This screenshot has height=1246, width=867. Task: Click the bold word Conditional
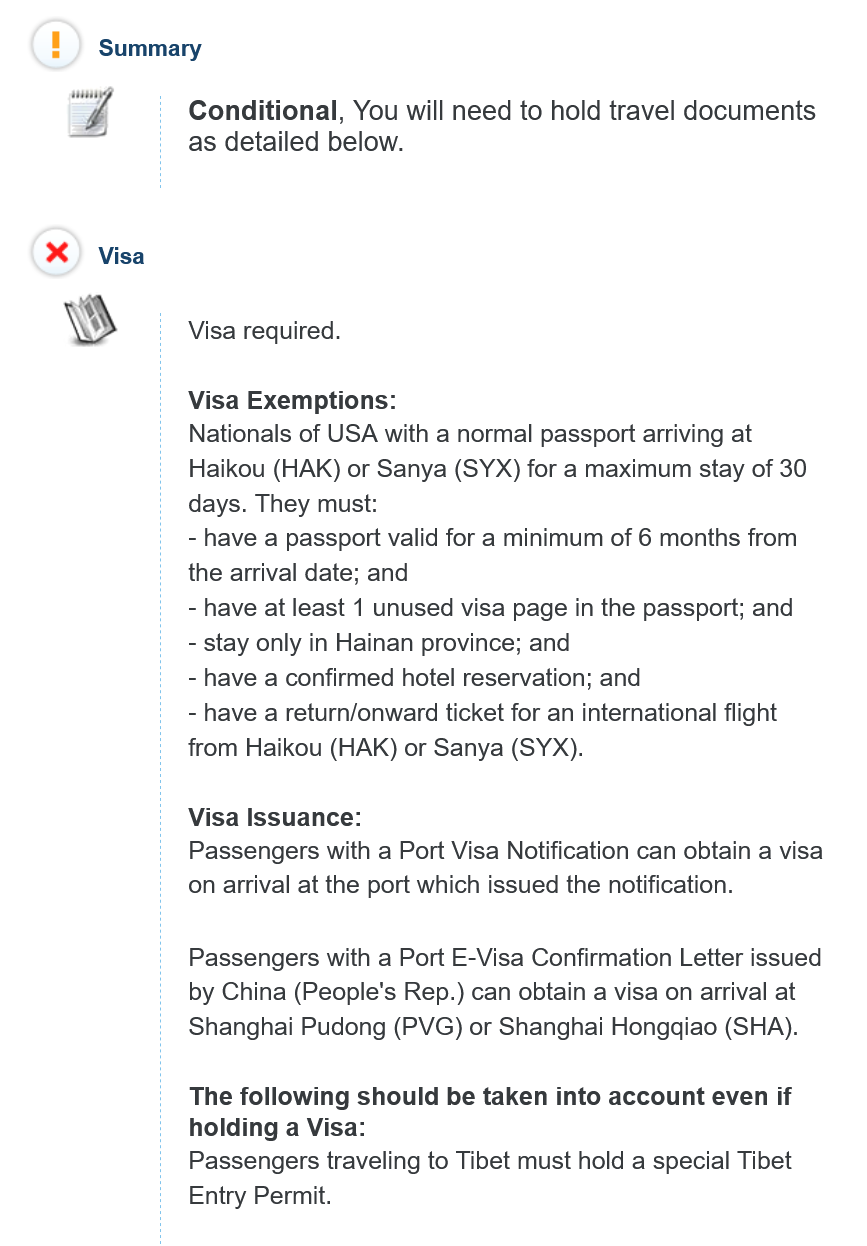pyautogui.click(x=263, y=111)
